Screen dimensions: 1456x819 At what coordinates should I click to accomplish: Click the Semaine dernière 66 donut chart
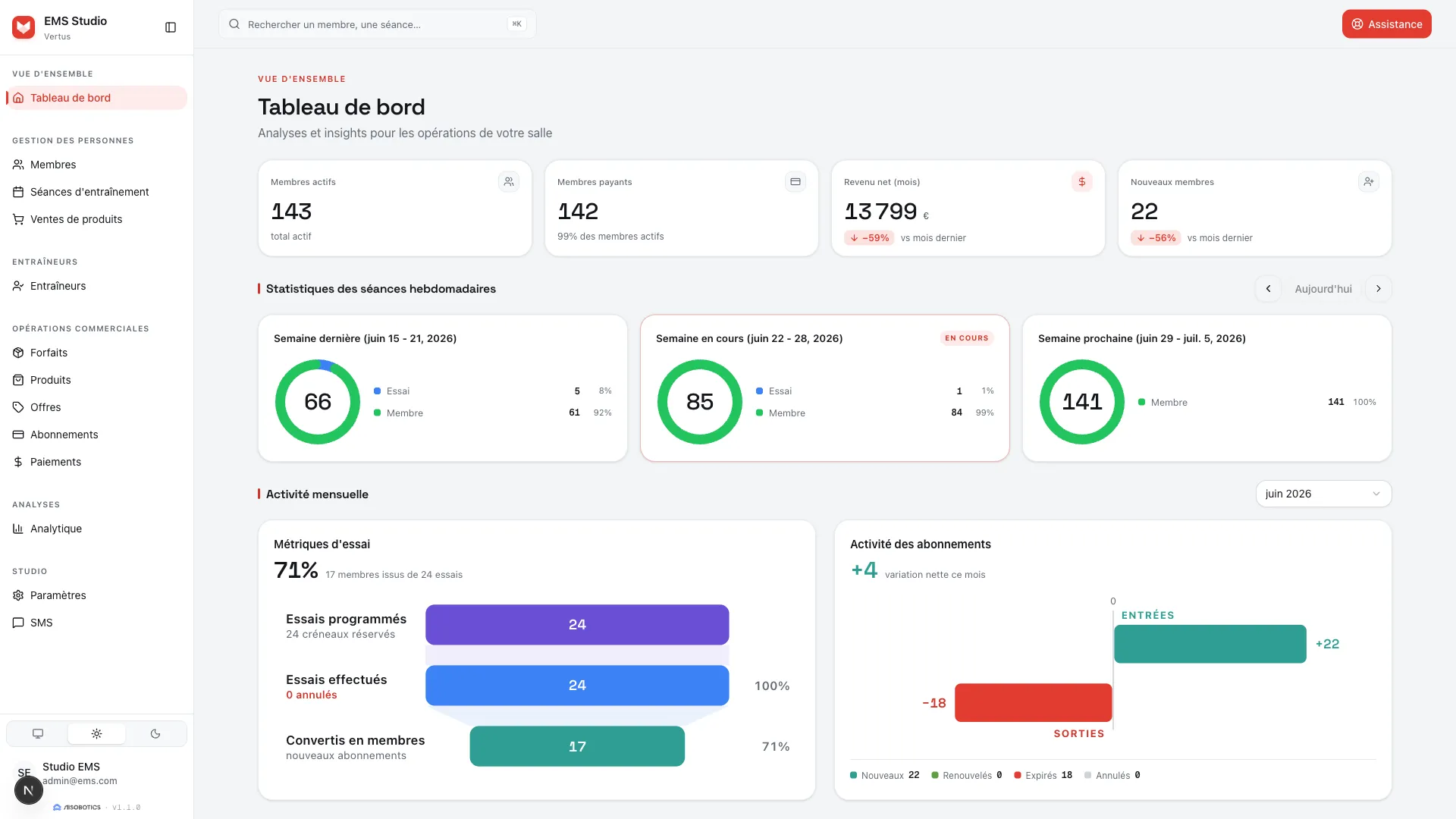point(317,402)
